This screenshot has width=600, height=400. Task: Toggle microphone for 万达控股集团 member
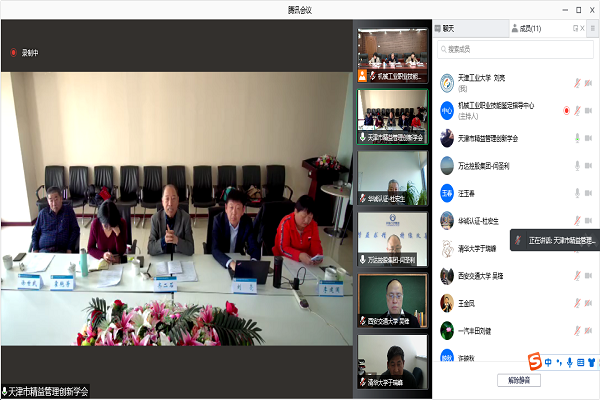577,166
